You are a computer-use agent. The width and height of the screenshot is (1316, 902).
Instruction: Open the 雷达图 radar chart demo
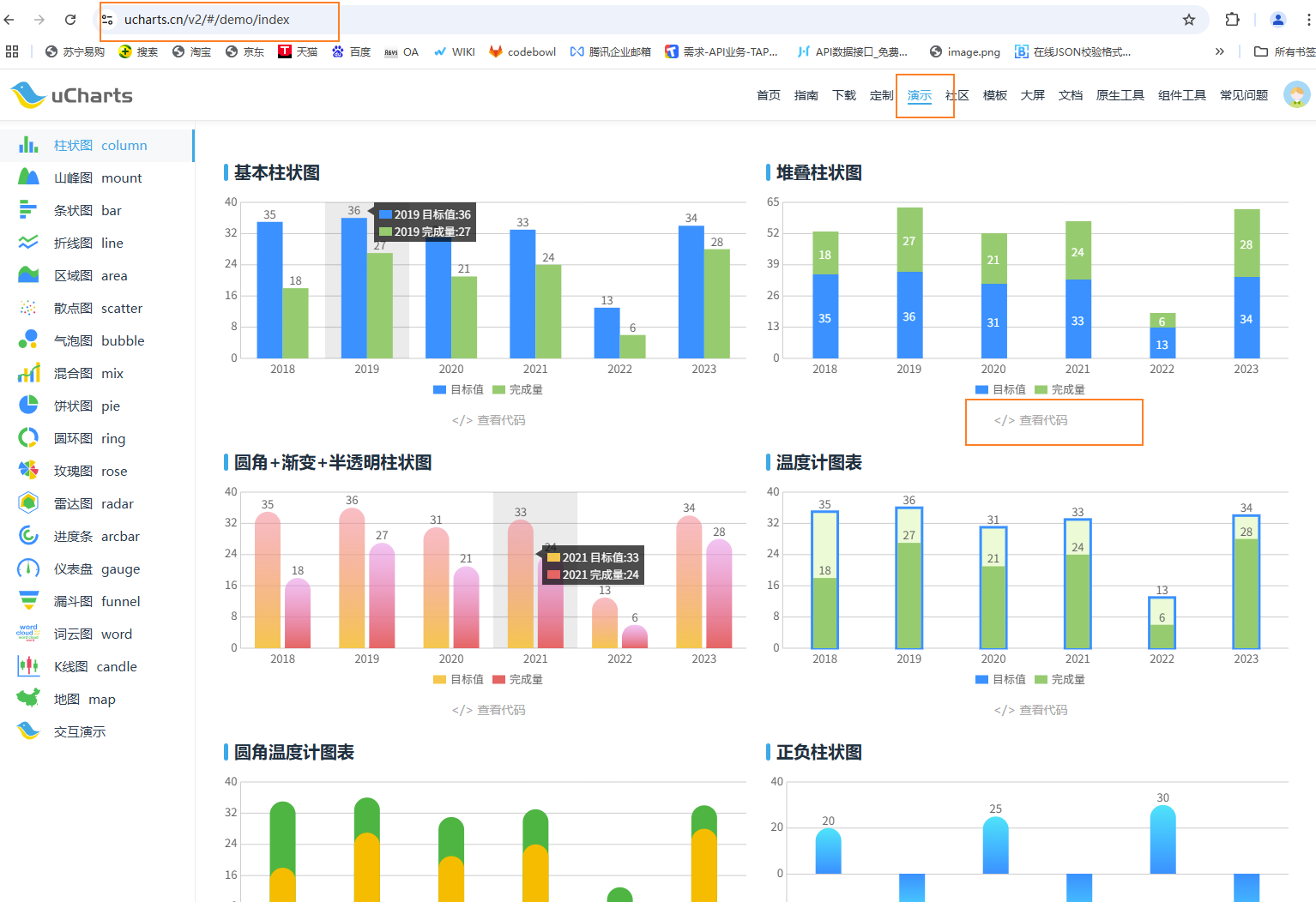(28, 502)
